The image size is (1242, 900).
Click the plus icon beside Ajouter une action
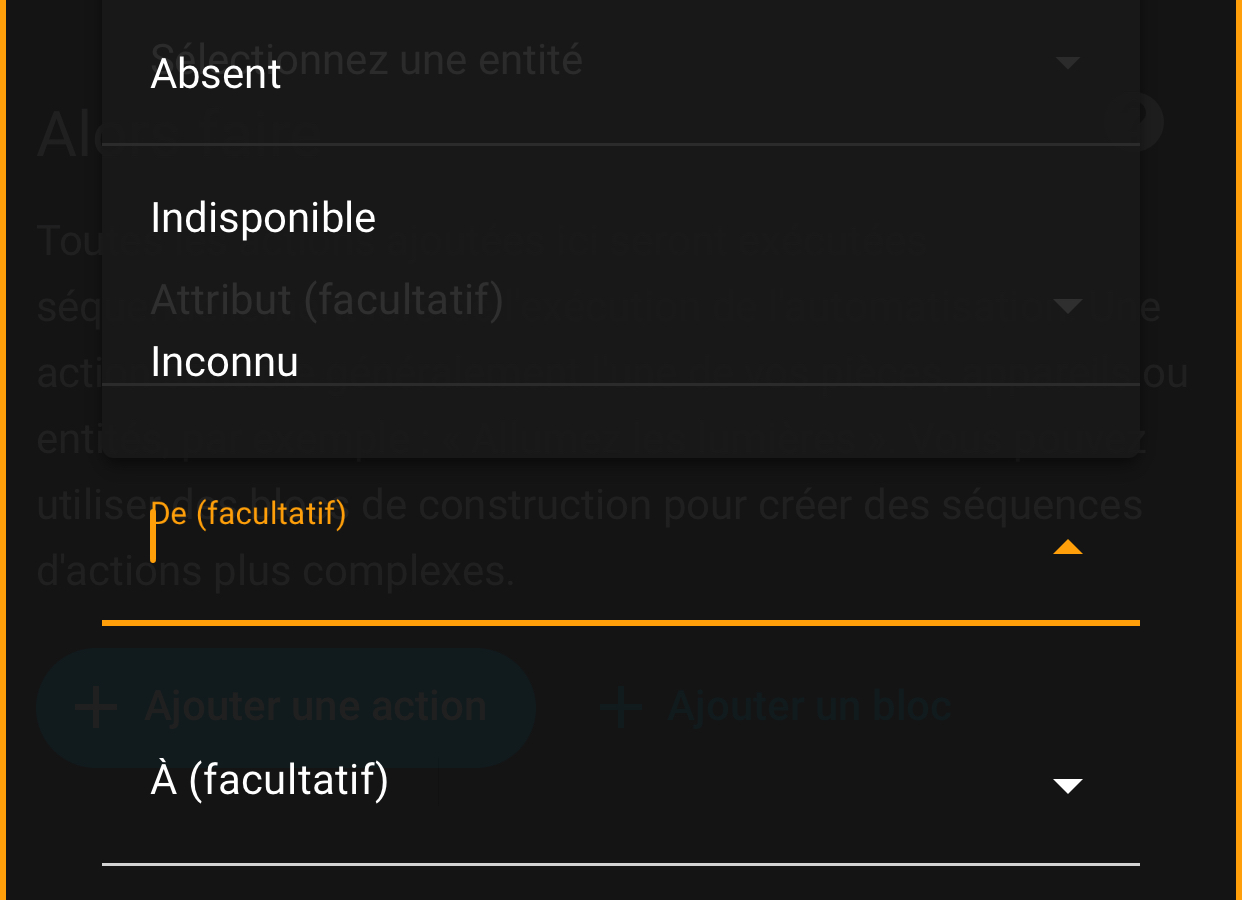tap(97, 708)
